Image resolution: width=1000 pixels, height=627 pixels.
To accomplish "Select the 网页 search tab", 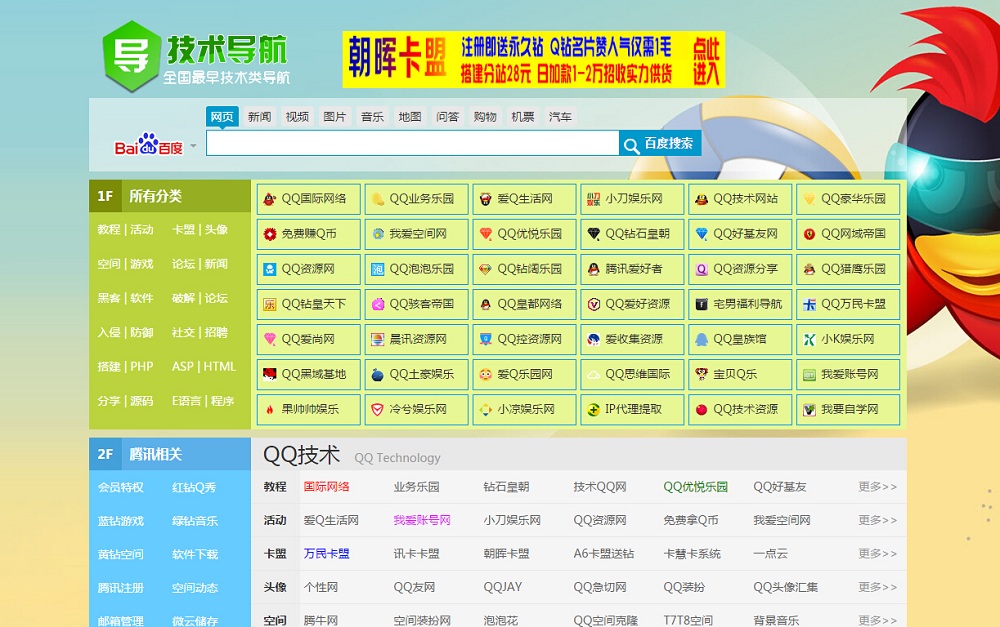I will pos(222,117).
